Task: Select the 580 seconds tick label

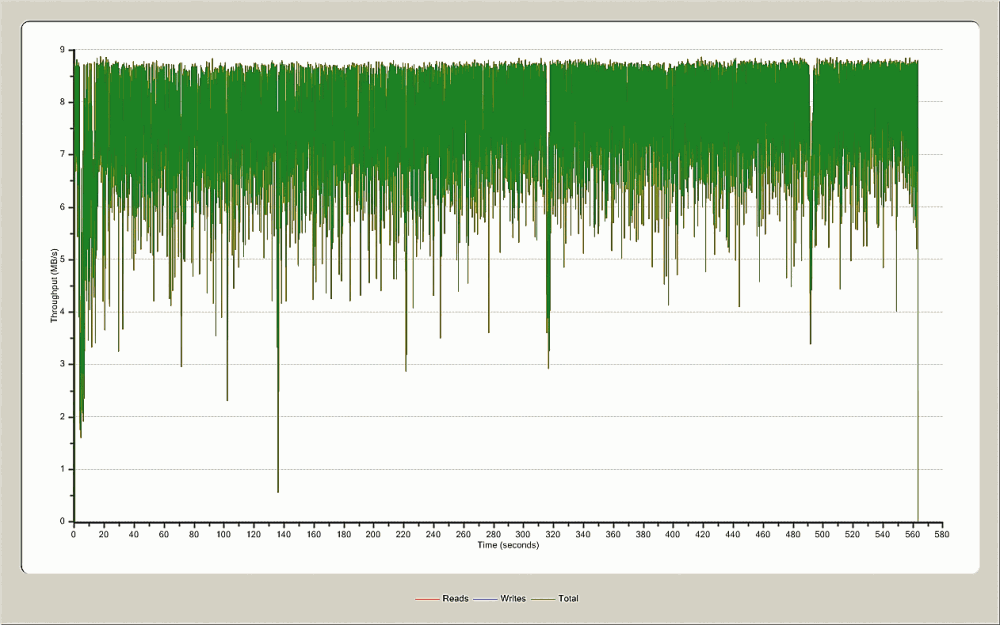Action: (943, 535)
